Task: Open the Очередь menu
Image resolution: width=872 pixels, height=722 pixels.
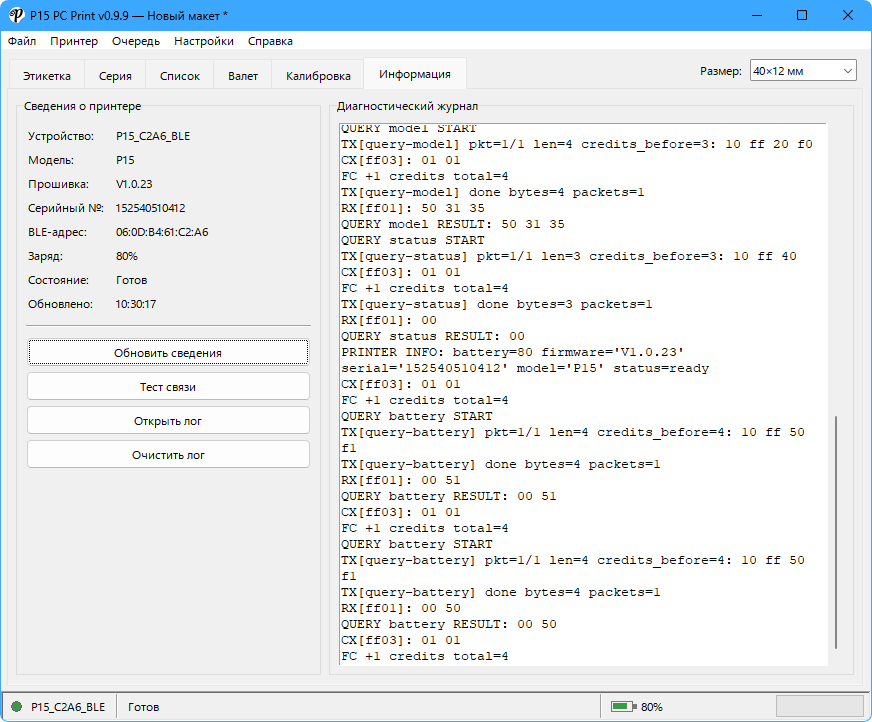Action: pyautogui.click(x=136, y=41)
